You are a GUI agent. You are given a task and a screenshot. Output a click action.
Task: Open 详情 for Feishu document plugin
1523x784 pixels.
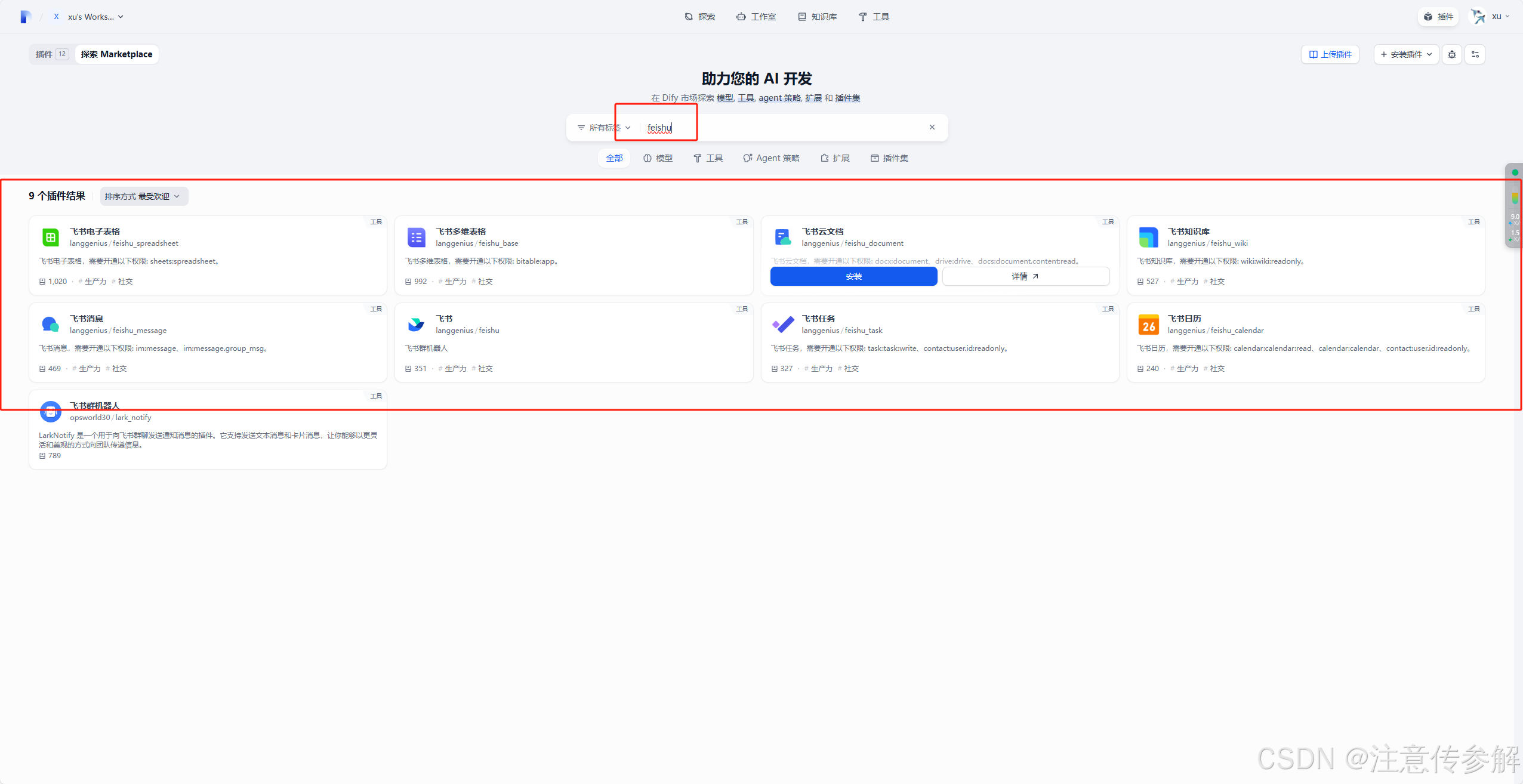click(x=1025, y=276)
